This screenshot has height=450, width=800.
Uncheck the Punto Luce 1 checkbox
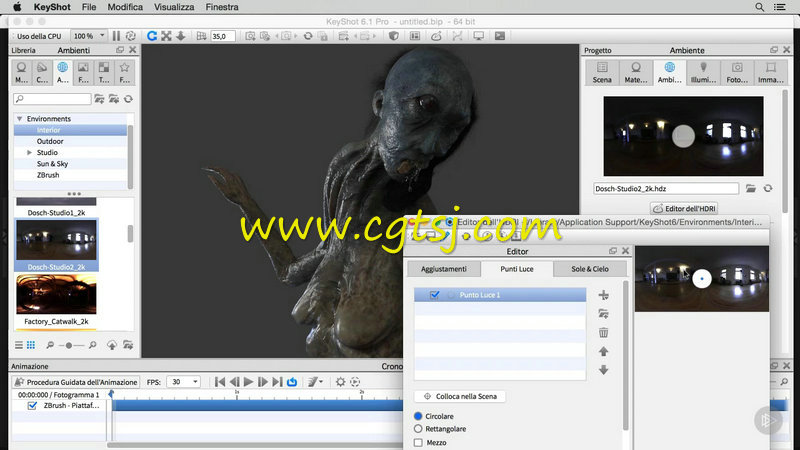pos(434,295)
